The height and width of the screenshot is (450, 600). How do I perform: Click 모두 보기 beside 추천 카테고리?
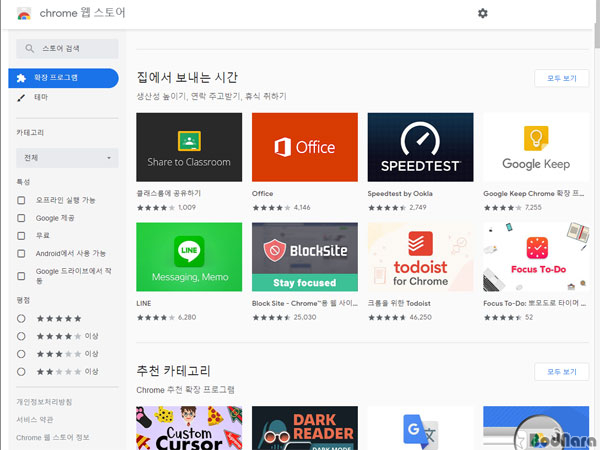point(561,372)
